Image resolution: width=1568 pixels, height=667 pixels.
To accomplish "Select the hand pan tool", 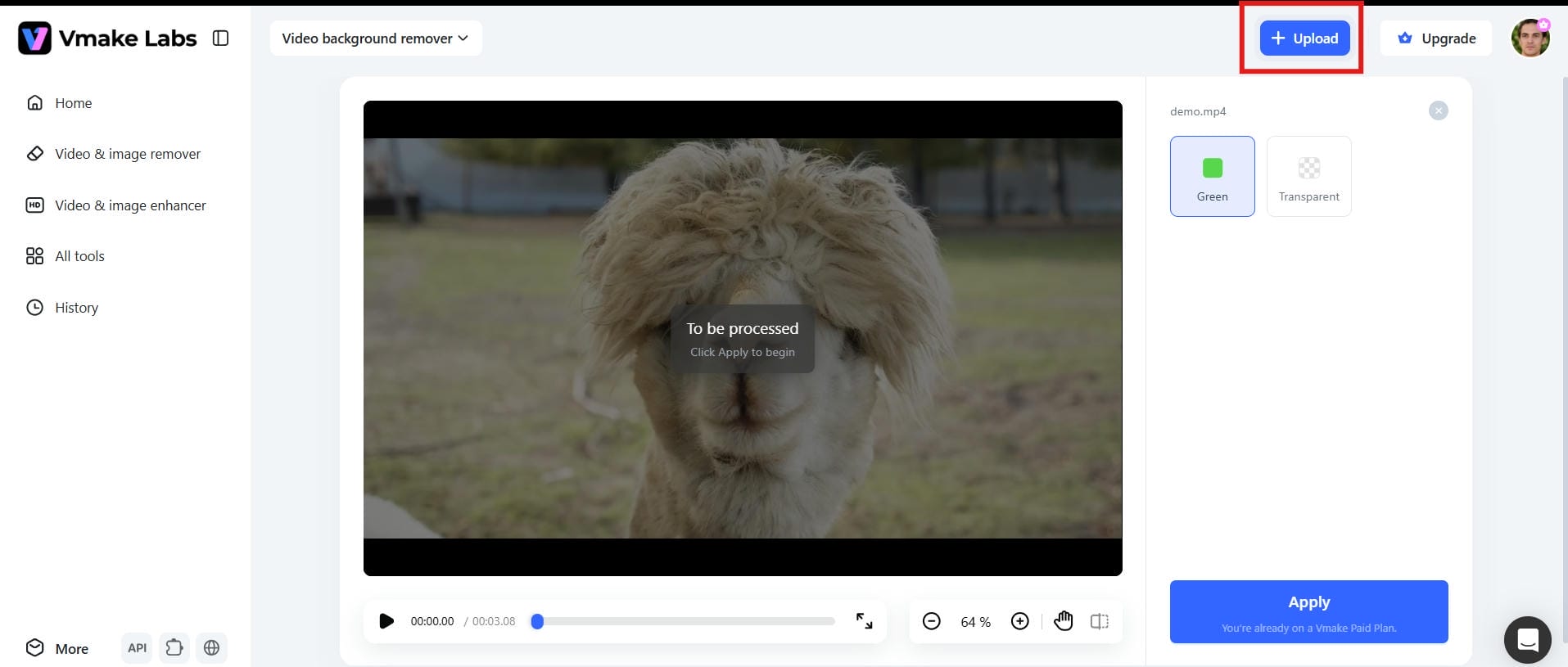I will (1063, 621).
